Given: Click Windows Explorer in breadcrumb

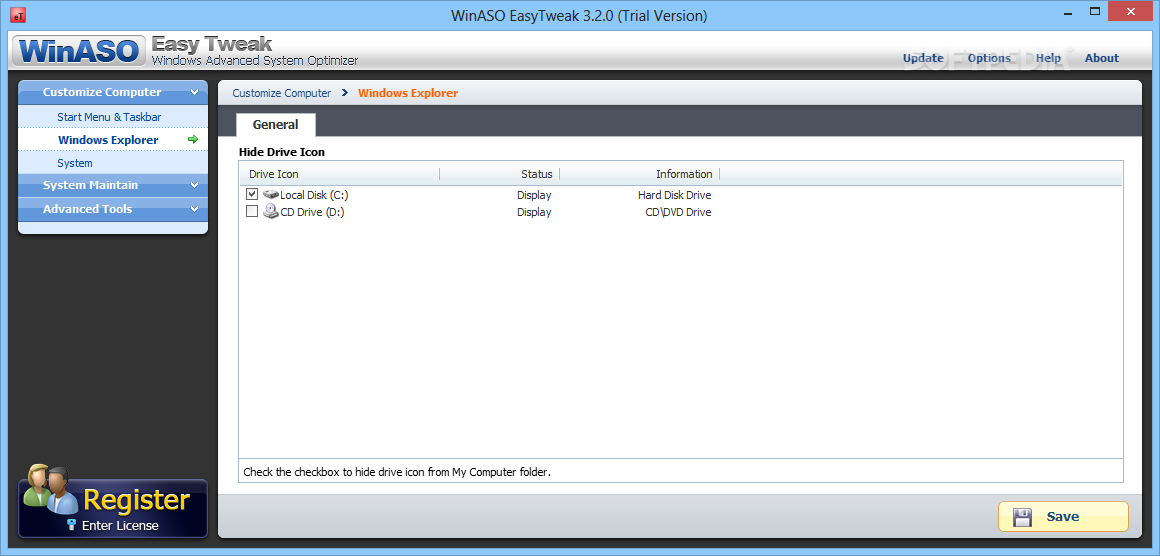Looking at the screenshot, I should click(408, 93).
